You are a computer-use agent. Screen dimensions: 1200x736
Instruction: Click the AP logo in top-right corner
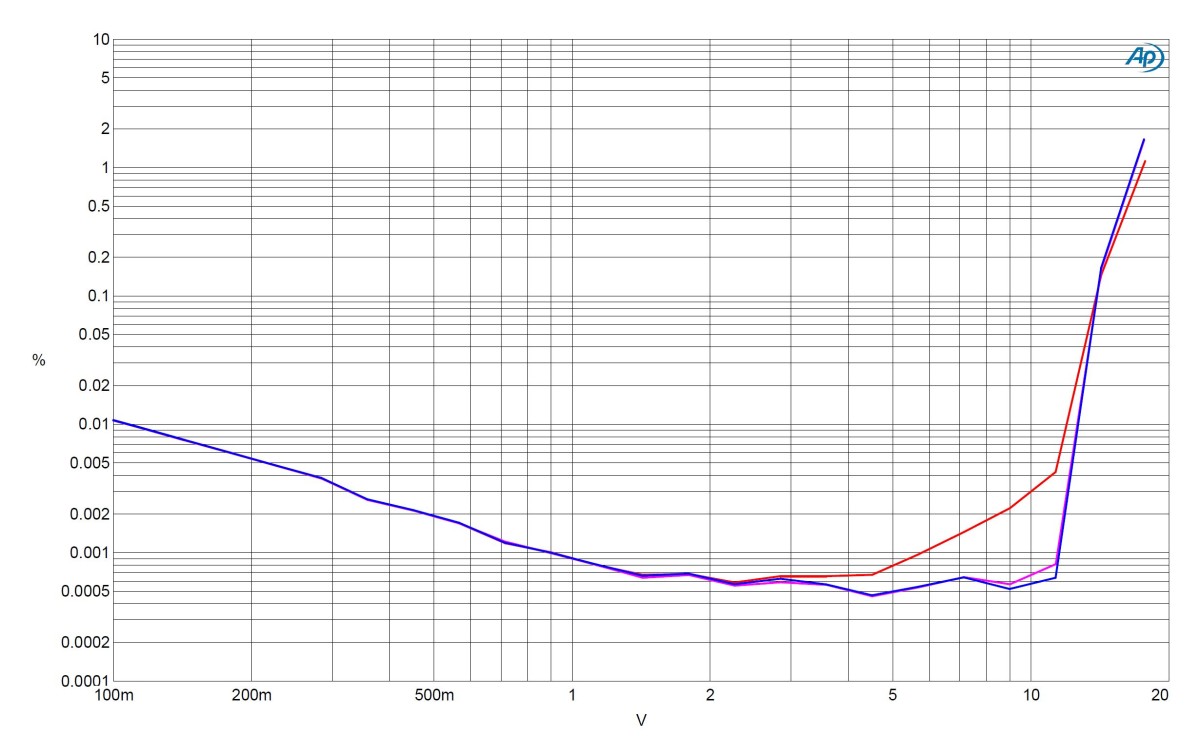pyautogui.click(x=1144, y=59)
